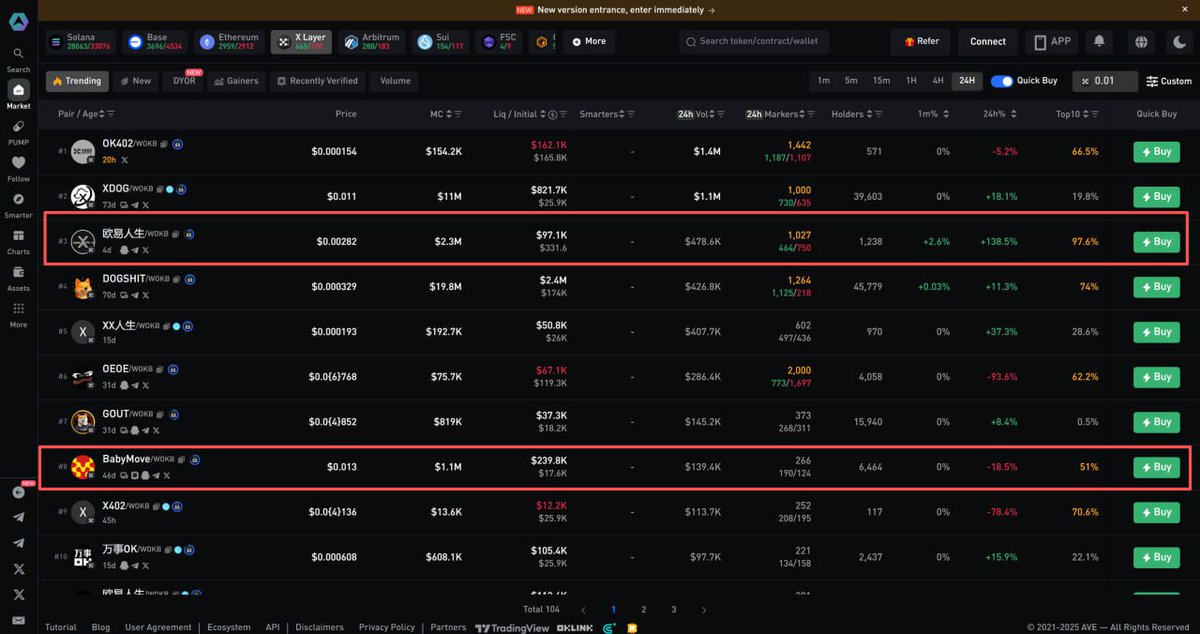Buy the XDOG token
This screenshot has height=634, width=1200.
point(1156,197)
